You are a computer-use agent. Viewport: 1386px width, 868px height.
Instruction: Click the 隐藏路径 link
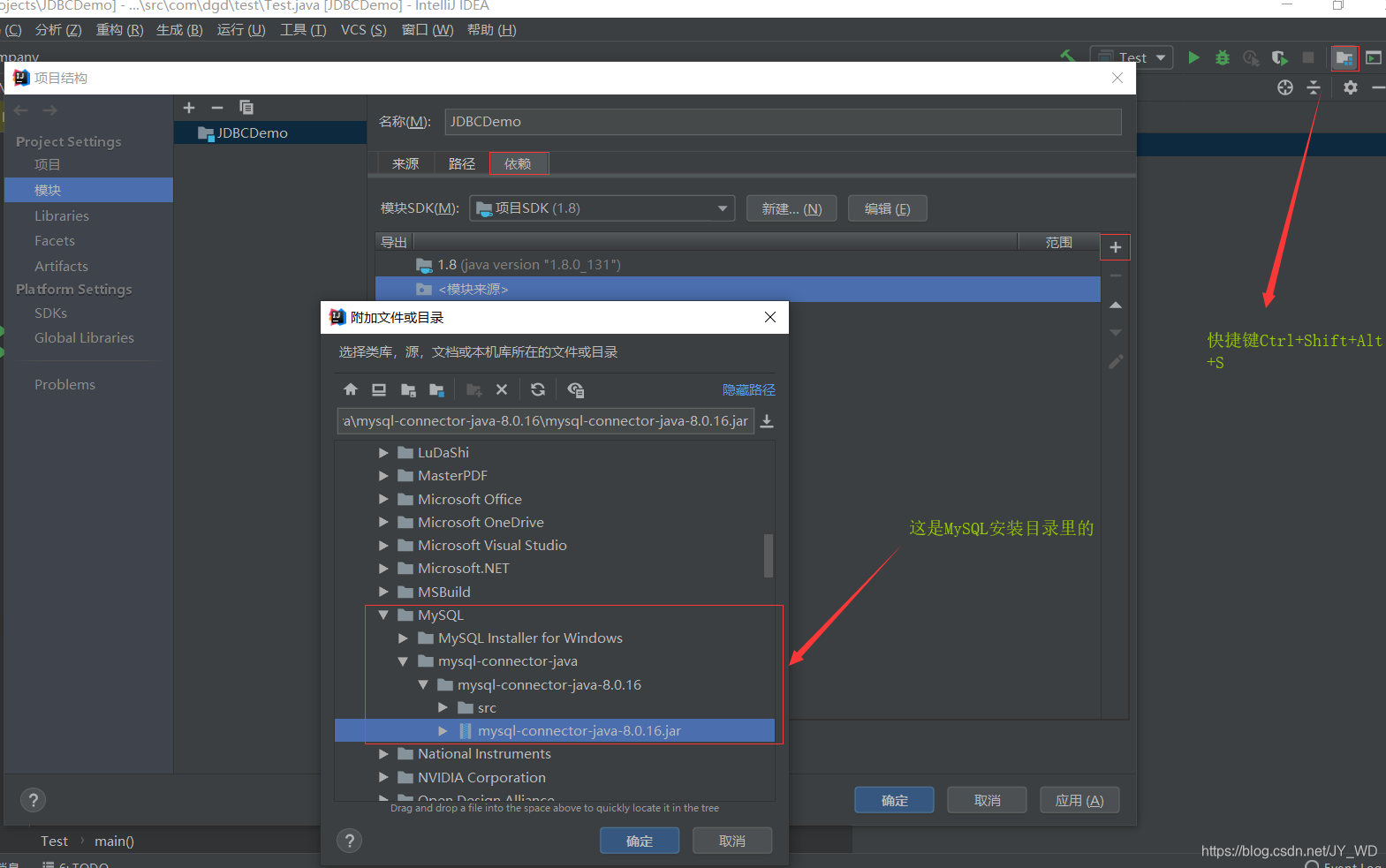[749, 389]
